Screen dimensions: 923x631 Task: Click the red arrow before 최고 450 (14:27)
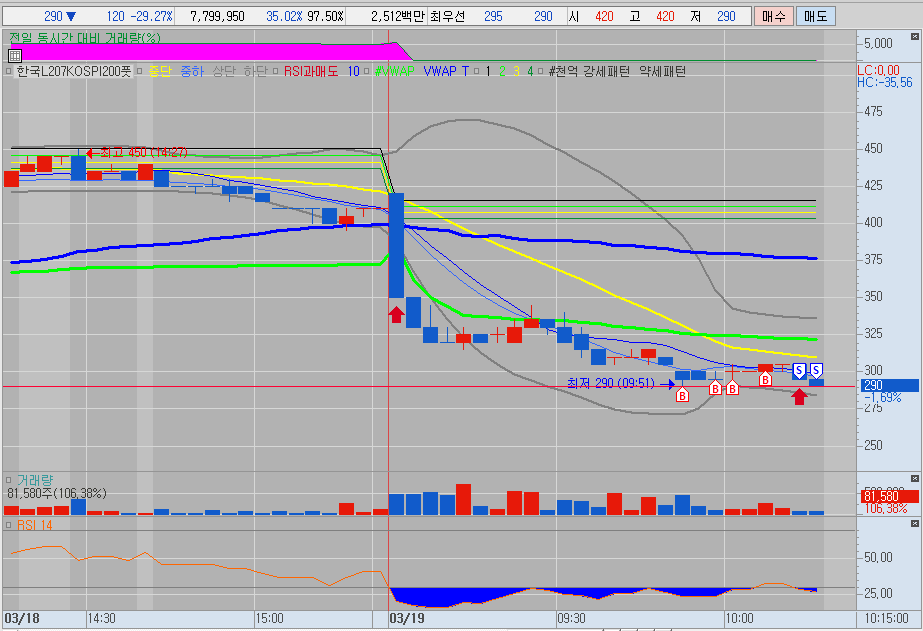pos(92,153)
